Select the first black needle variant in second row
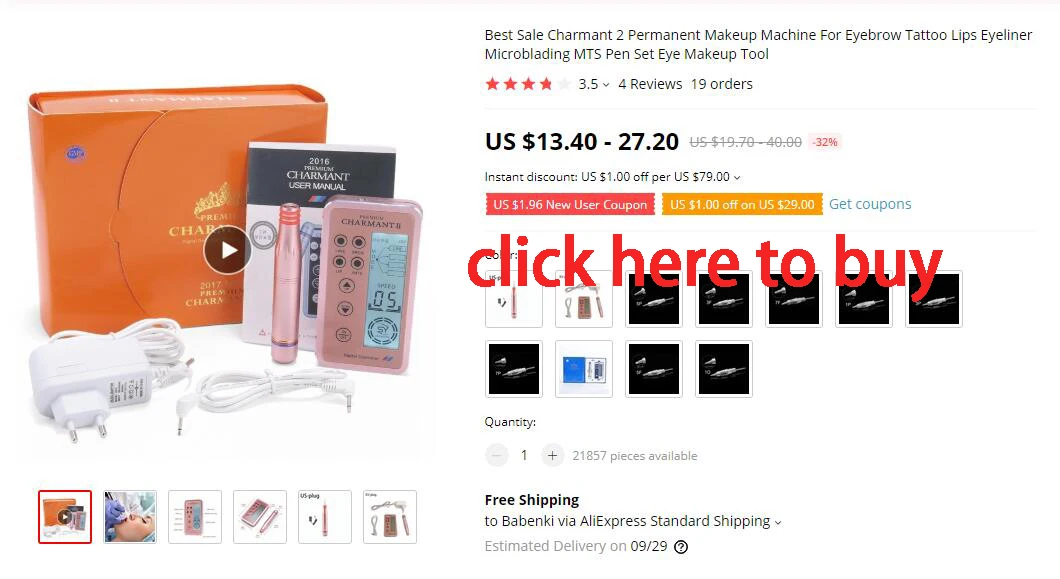Image resolution: width=1060 pixels, height=579 pixels. tap(514, 369)
